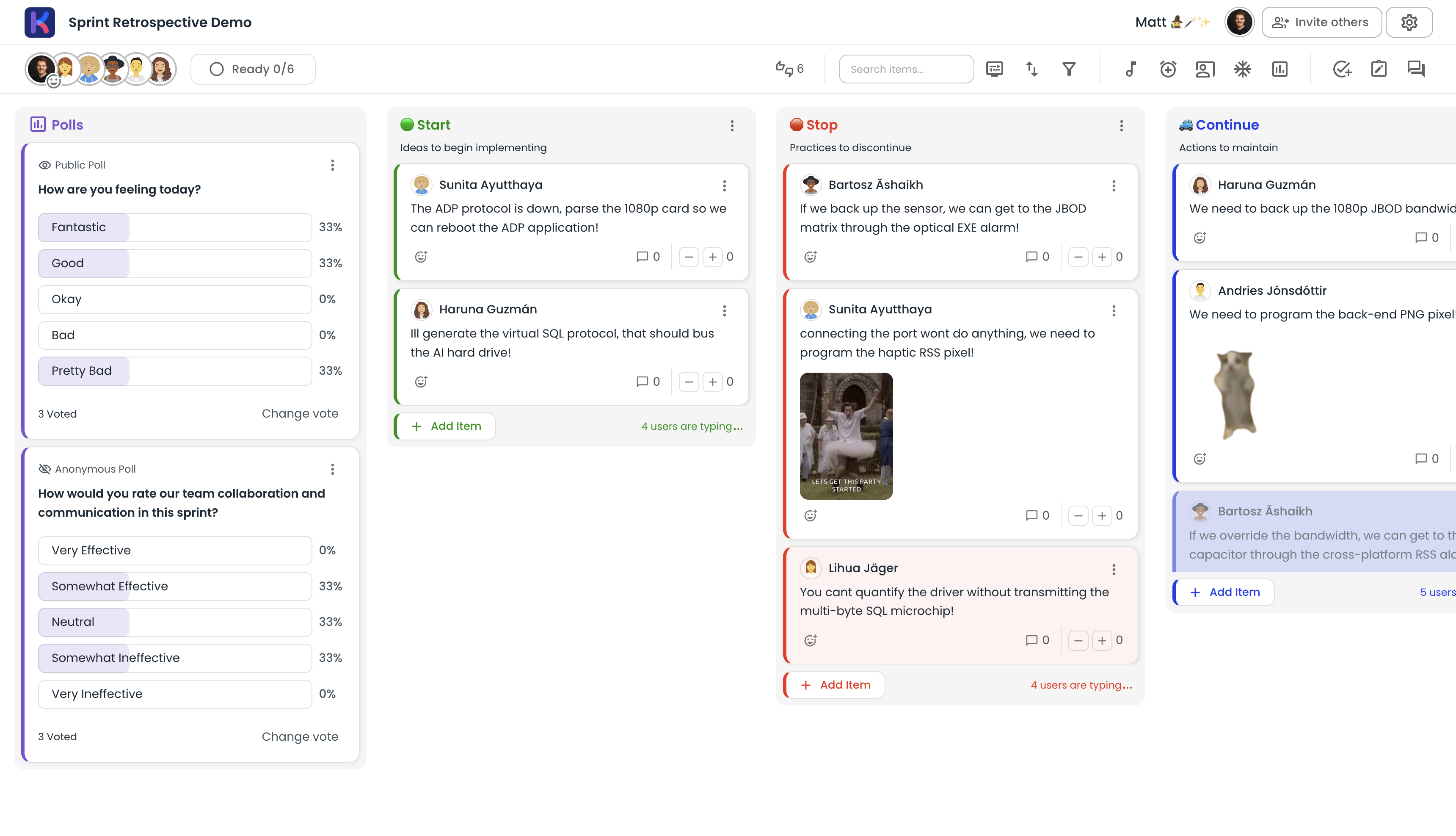Click Invite others button
Viewport: 1456px width, 836px height.
point(1321,22)
